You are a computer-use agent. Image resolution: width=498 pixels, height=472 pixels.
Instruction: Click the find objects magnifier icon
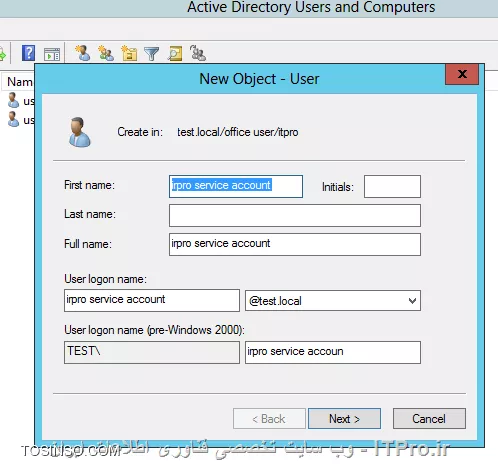pyautogui.click(x=175, y=53)
